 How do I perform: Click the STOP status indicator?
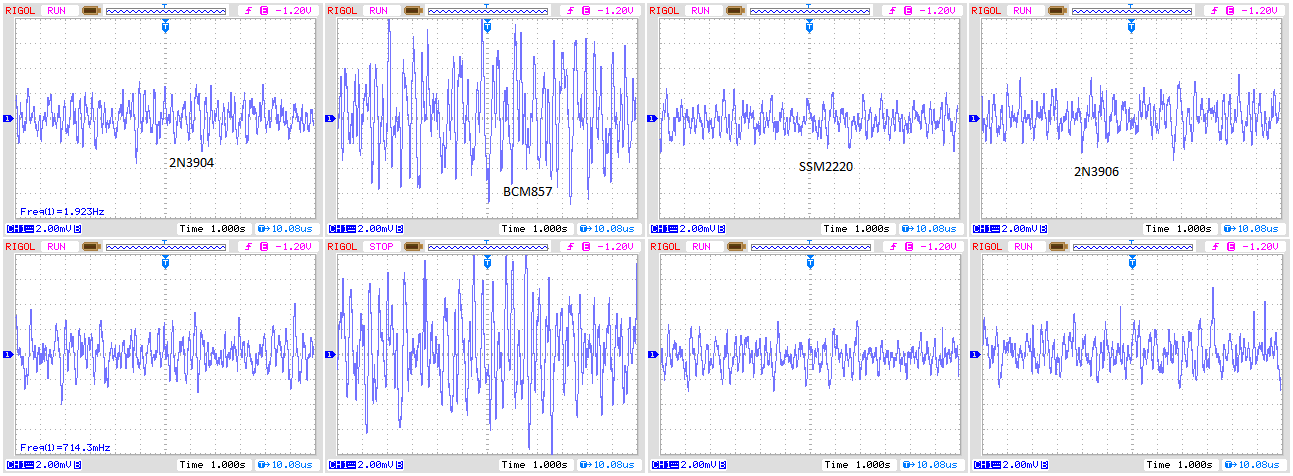point(380,246)
